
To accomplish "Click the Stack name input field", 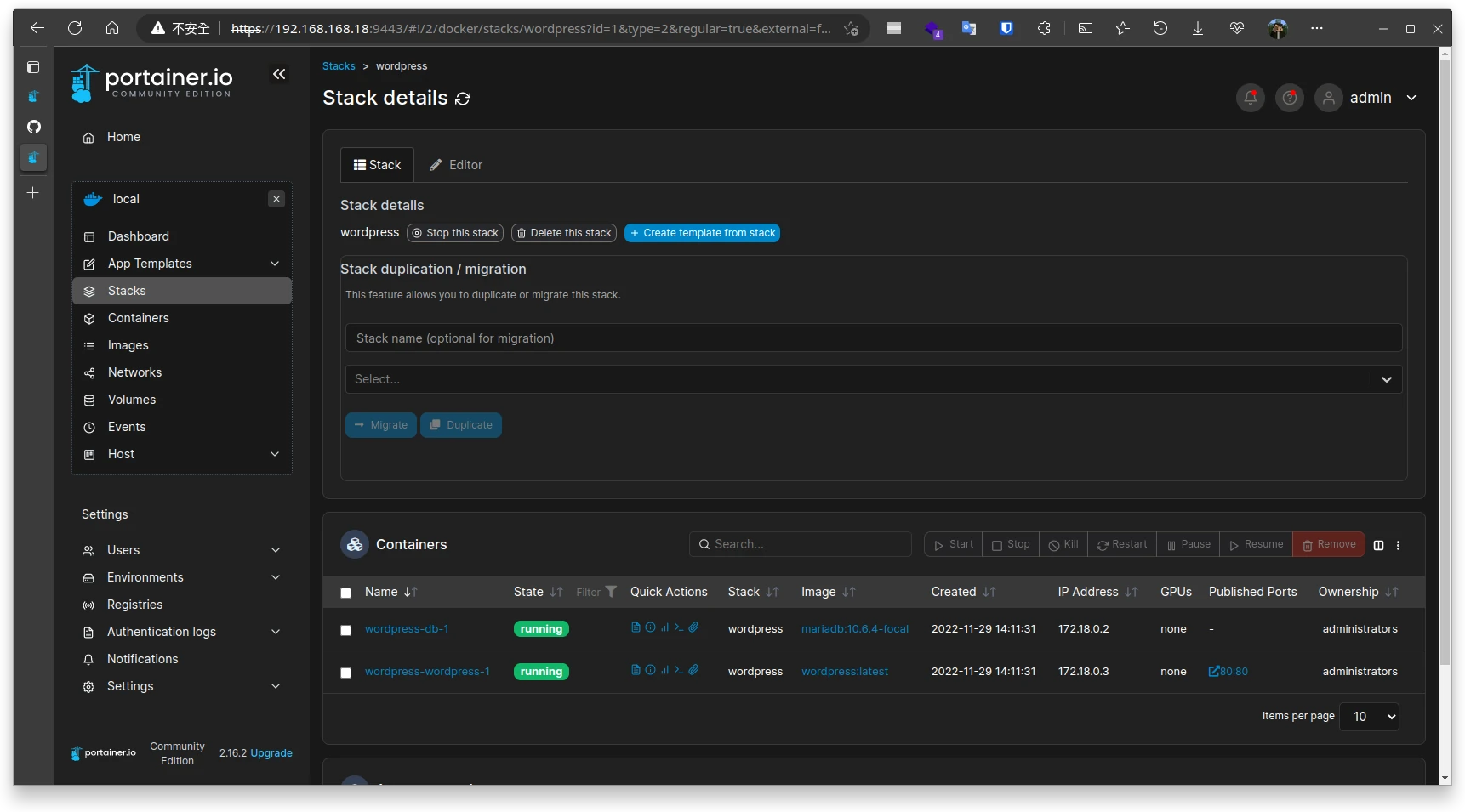I will (x=873, y=338).
